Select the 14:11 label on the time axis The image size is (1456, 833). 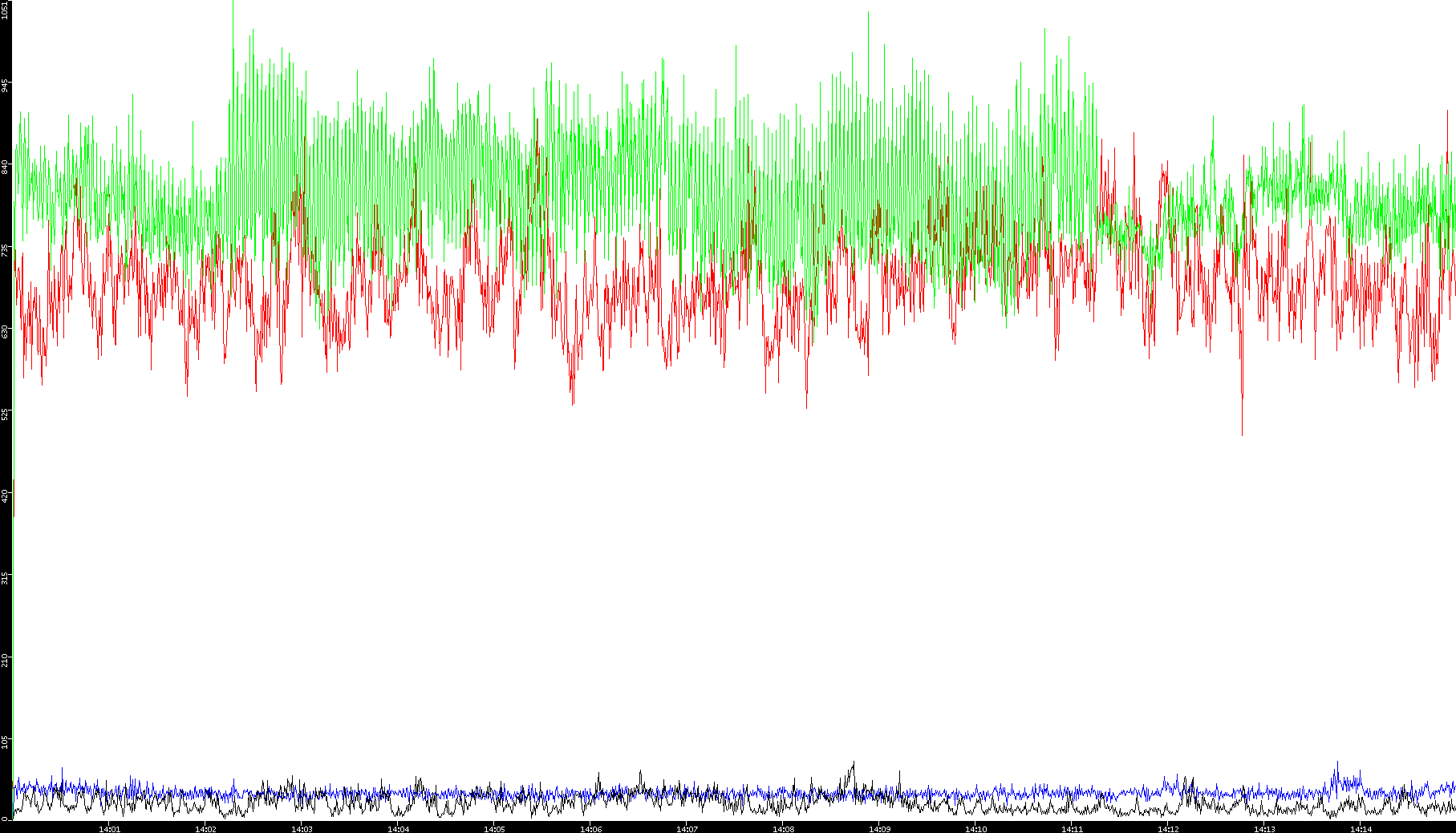tap(1072, 829)
